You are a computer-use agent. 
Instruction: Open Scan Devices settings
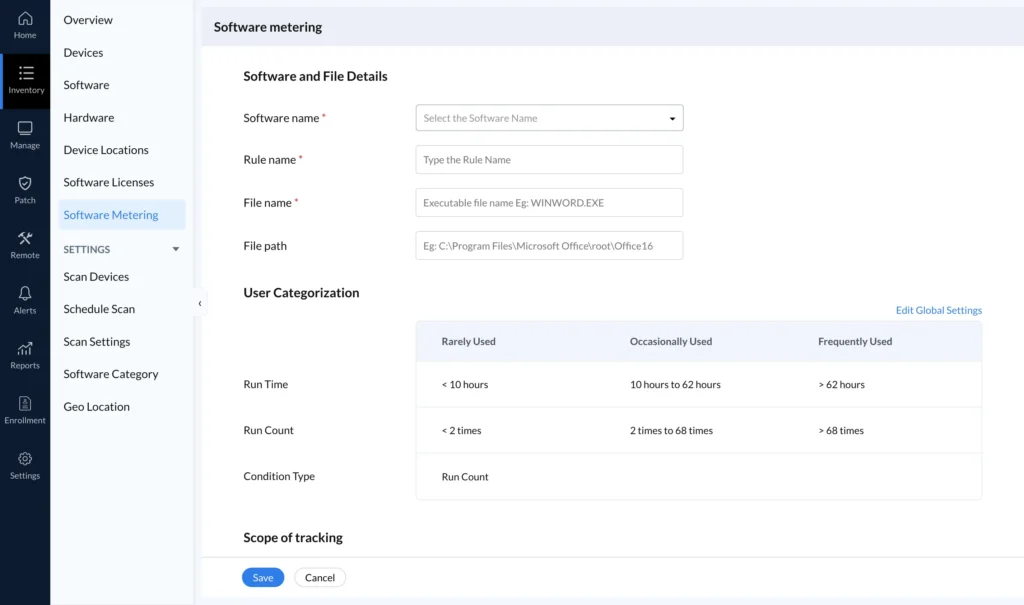(x=96, y=276)
